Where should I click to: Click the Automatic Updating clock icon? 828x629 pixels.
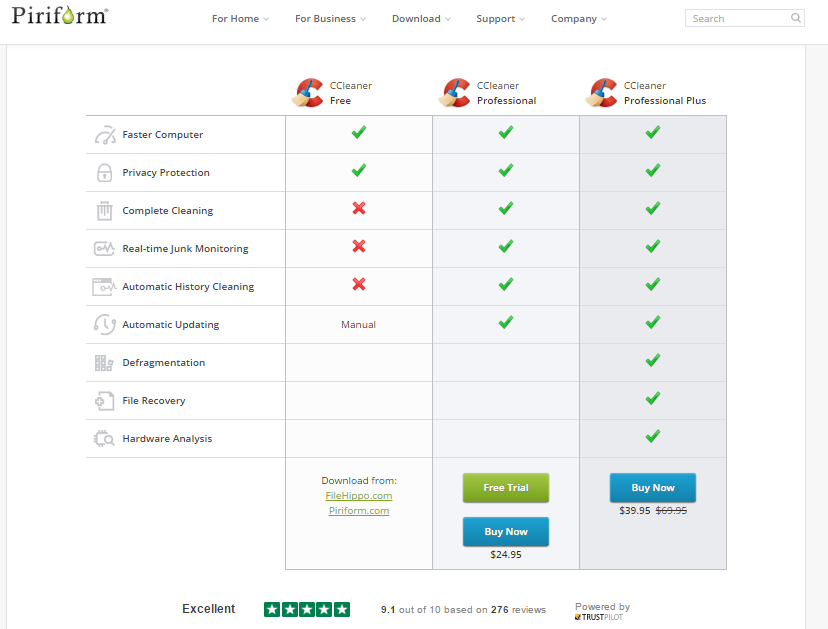(105, 324)
